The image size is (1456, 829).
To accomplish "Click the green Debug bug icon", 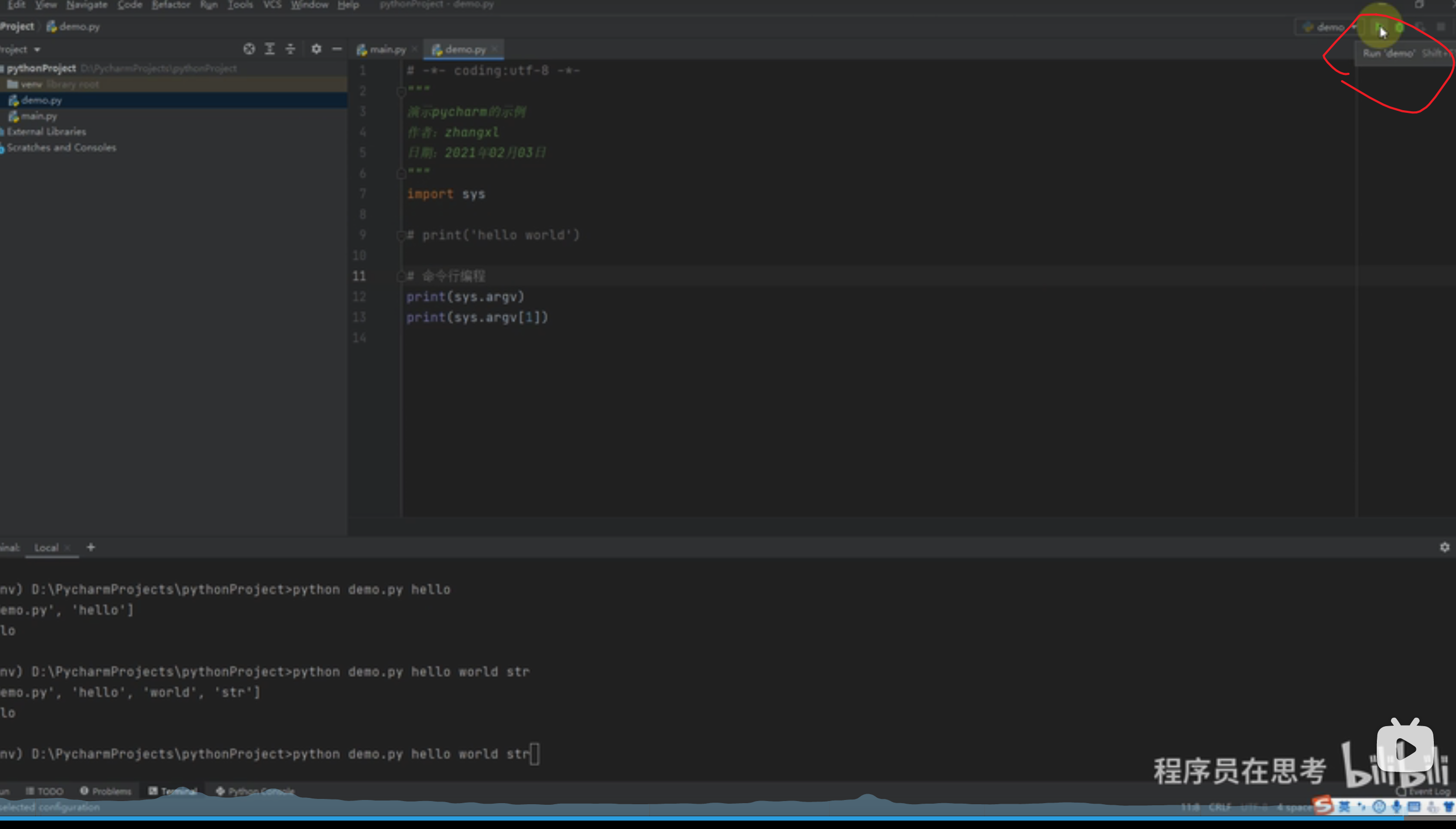I will tap(1399, 27).
